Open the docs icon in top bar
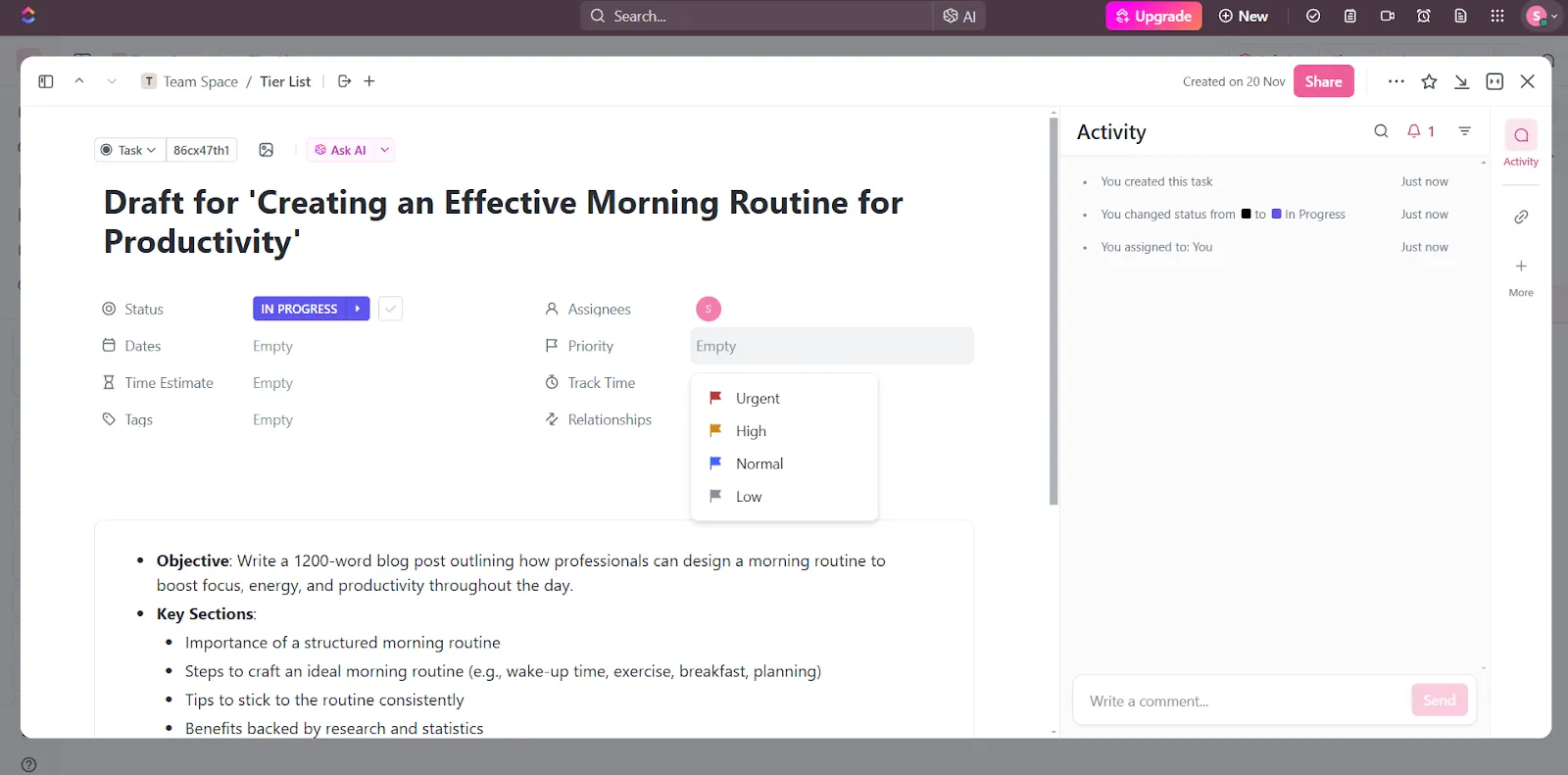1568x775 pixels. pyautogui.click(x=1460, y=16)
